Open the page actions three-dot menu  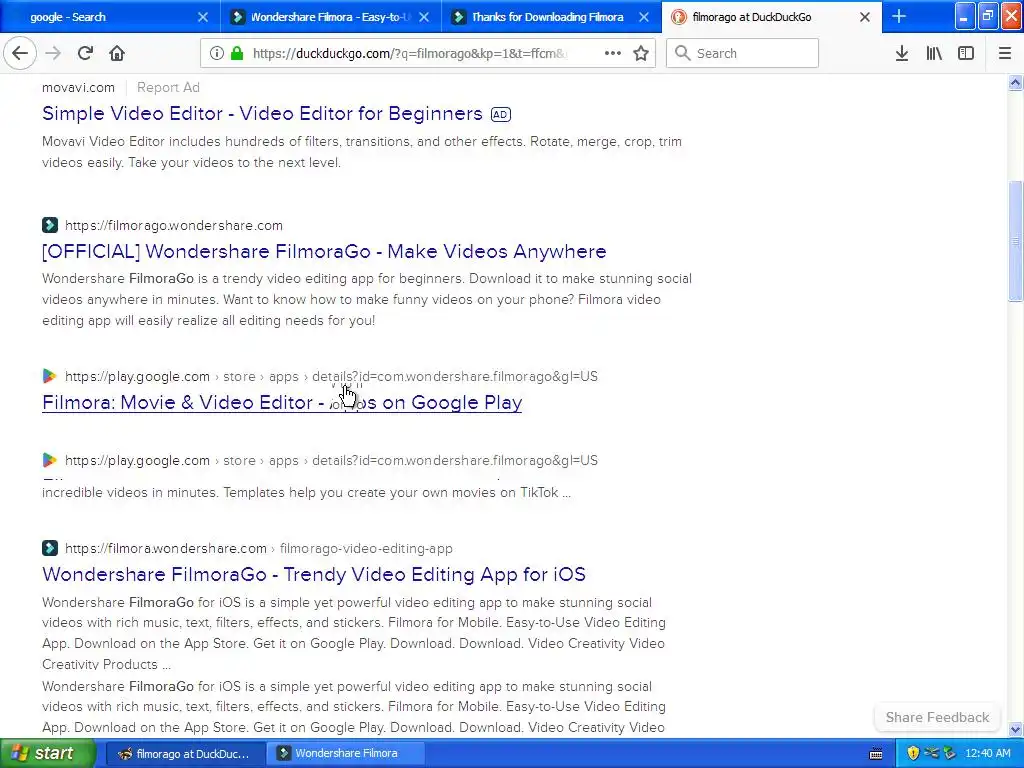[x=613, y=53]
